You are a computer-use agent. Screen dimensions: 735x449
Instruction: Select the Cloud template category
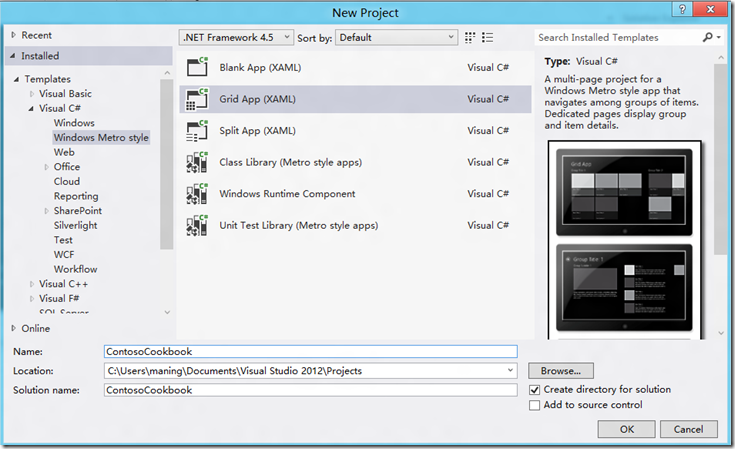pyautogui.click(x=67, y=181)
